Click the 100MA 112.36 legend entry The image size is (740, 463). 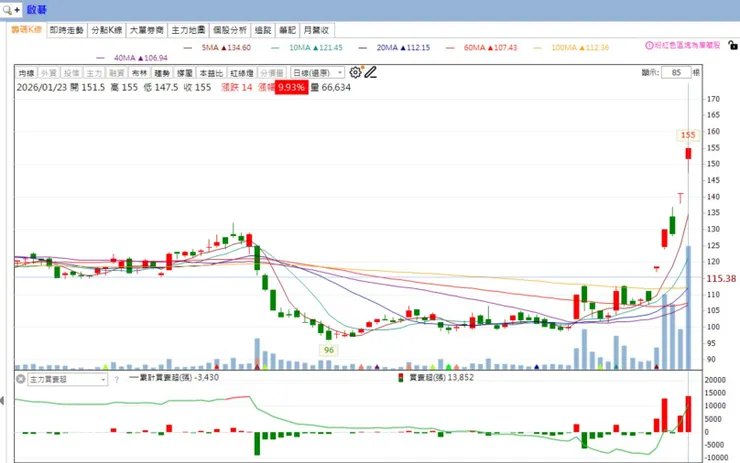point(572,48)
